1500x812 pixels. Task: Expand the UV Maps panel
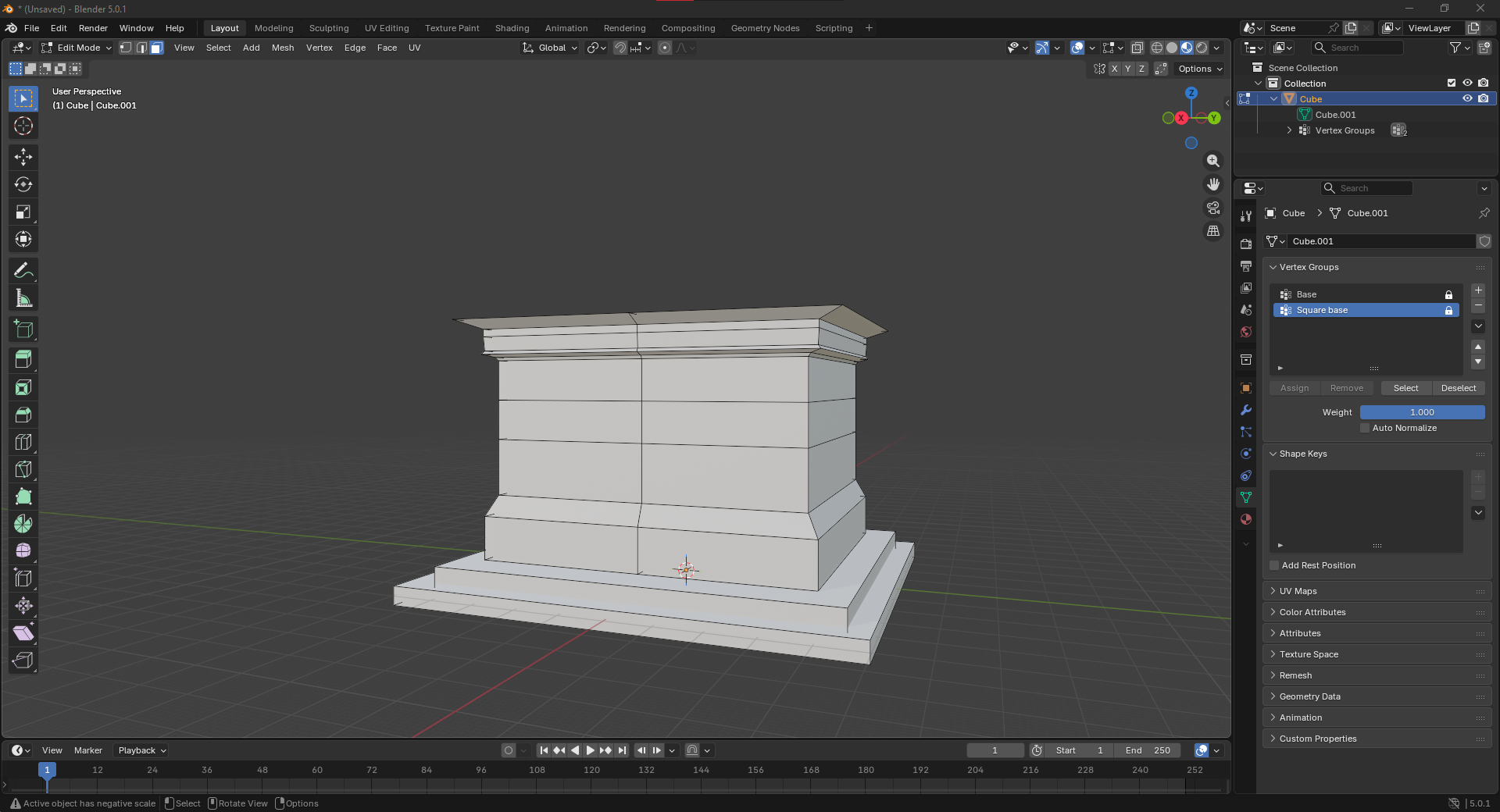click(1298, 591)
